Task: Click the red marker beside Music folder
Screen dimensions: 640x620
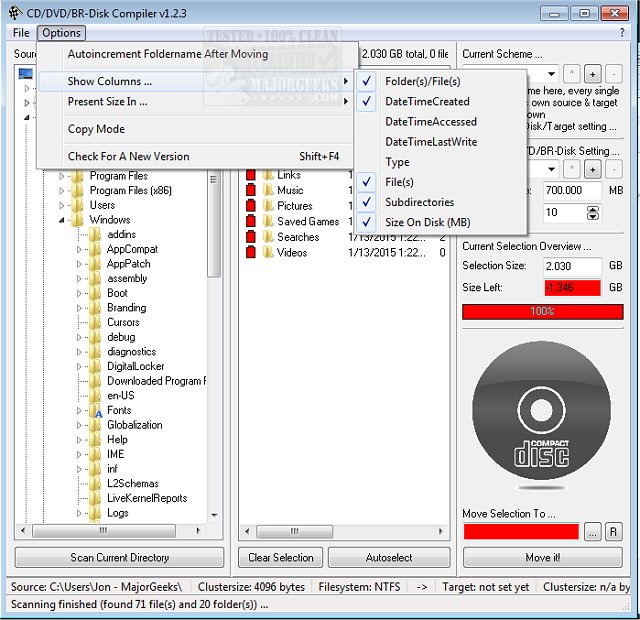Action: pos(251,190)
